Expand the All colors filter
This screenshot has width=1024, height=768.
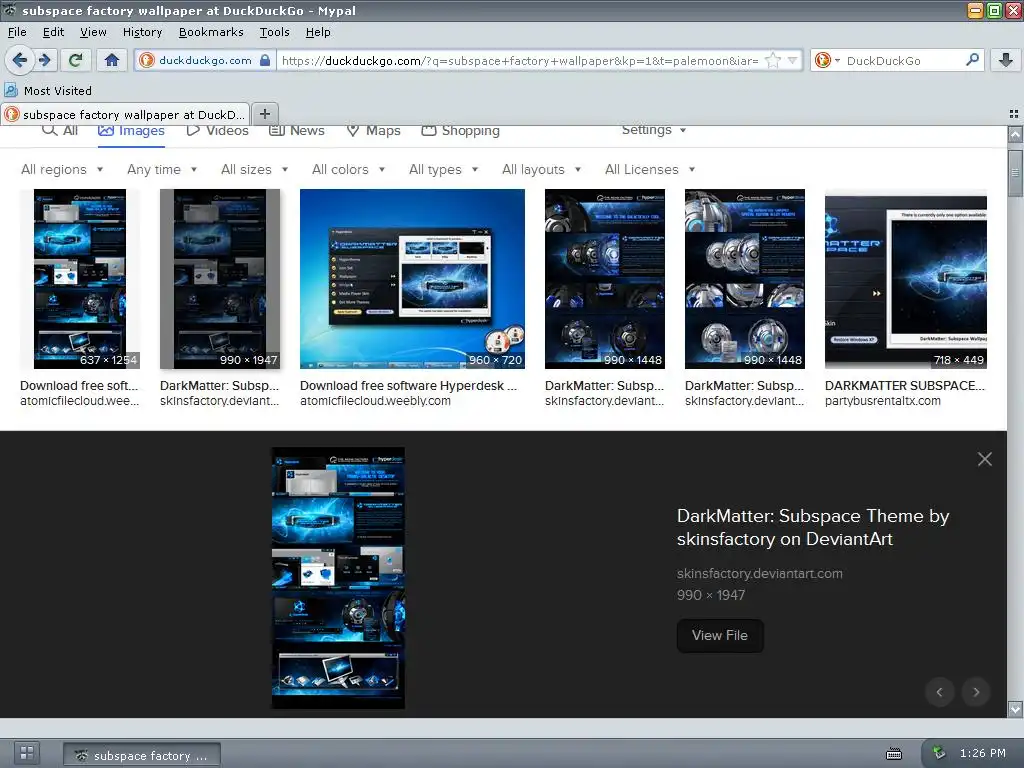(x=349, y=170)
